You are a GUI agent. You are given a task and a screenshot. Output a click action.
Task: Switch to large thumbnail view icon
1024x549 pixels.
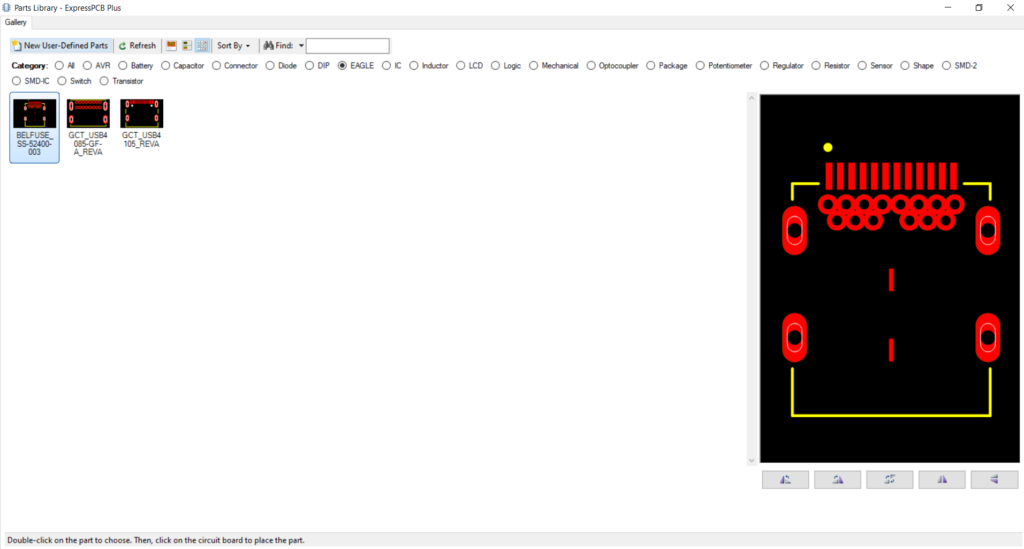pyautogui.click(x=171, y=46)
